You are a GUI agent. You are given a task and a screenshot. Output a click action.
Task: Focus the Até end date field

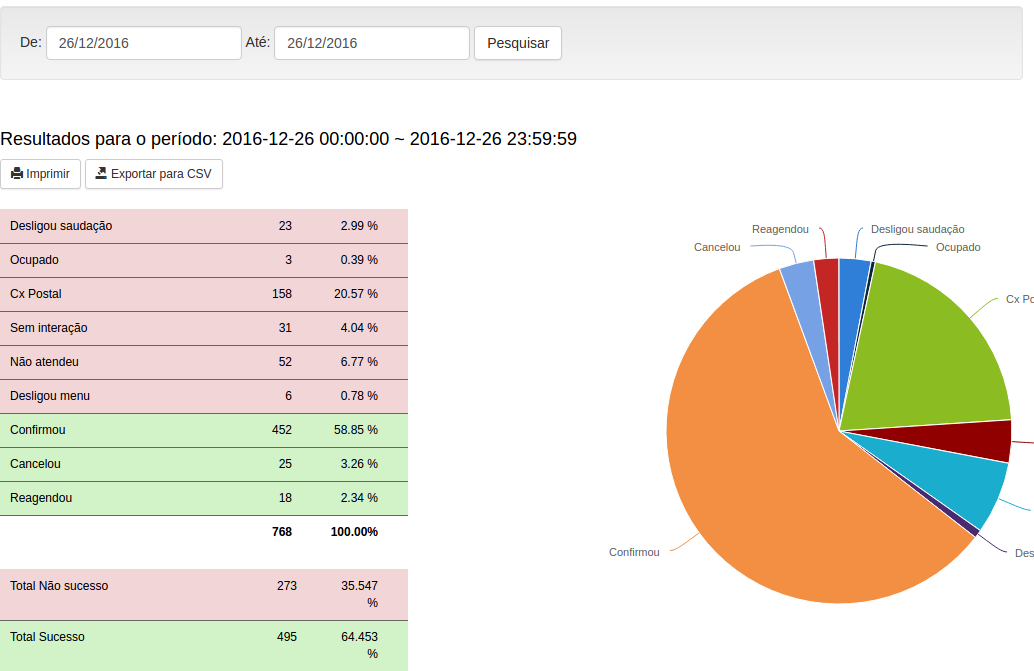click(371, 43)
